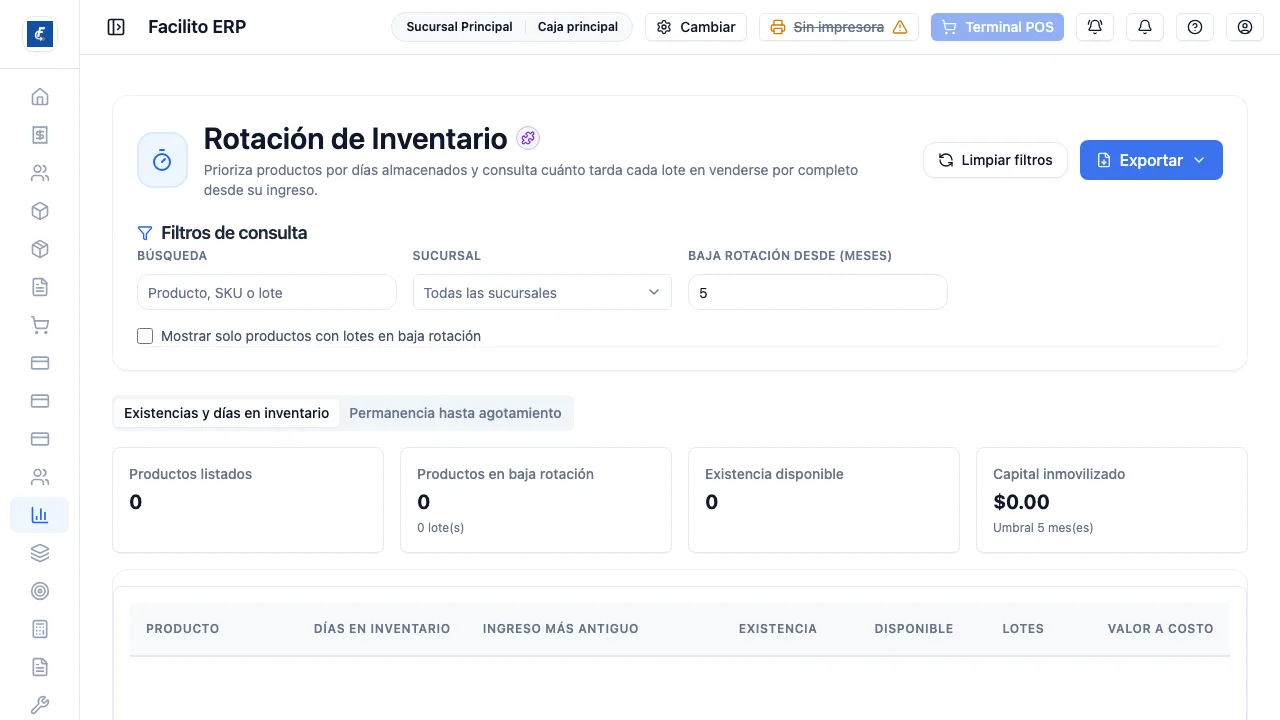Click Limpiar filtros button

[x=995, y=160]
